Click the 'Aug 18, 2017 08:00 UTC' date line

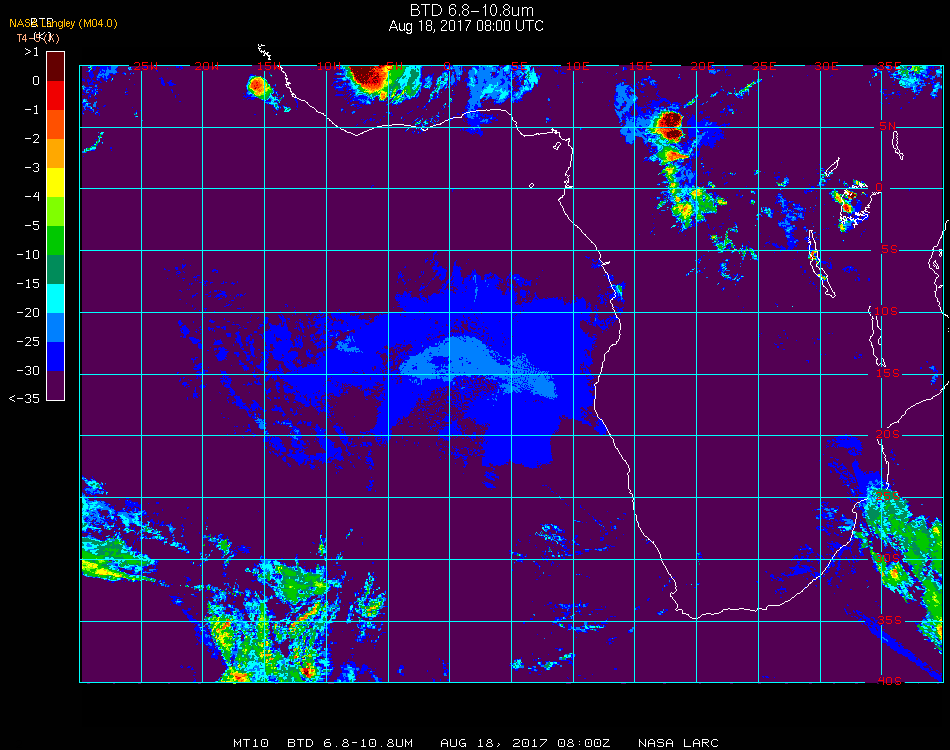click(466, 26)
